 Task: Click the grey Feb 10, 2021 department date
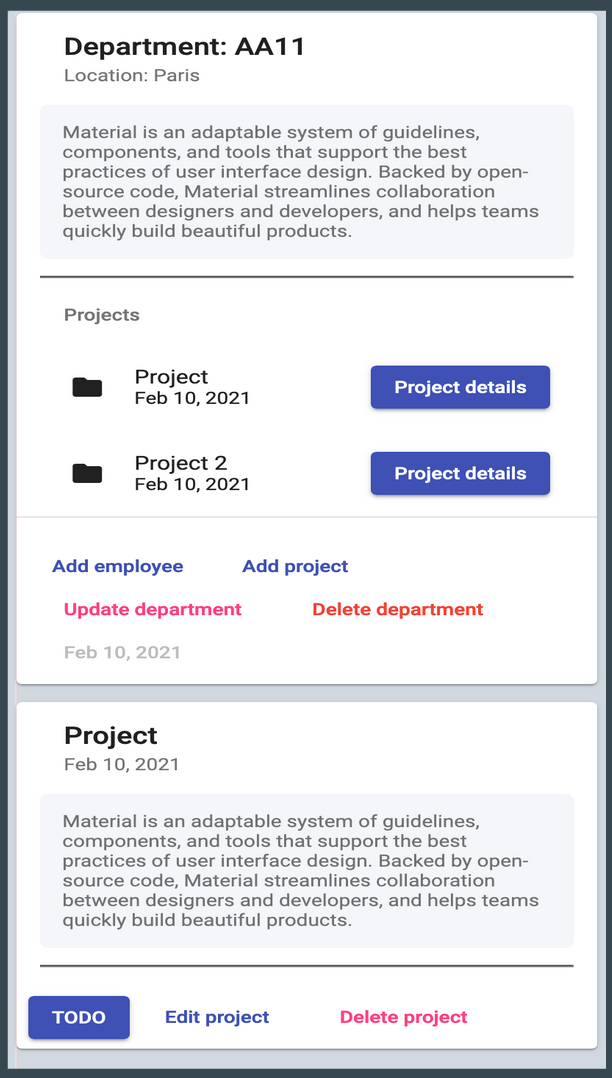coord(122,652)
